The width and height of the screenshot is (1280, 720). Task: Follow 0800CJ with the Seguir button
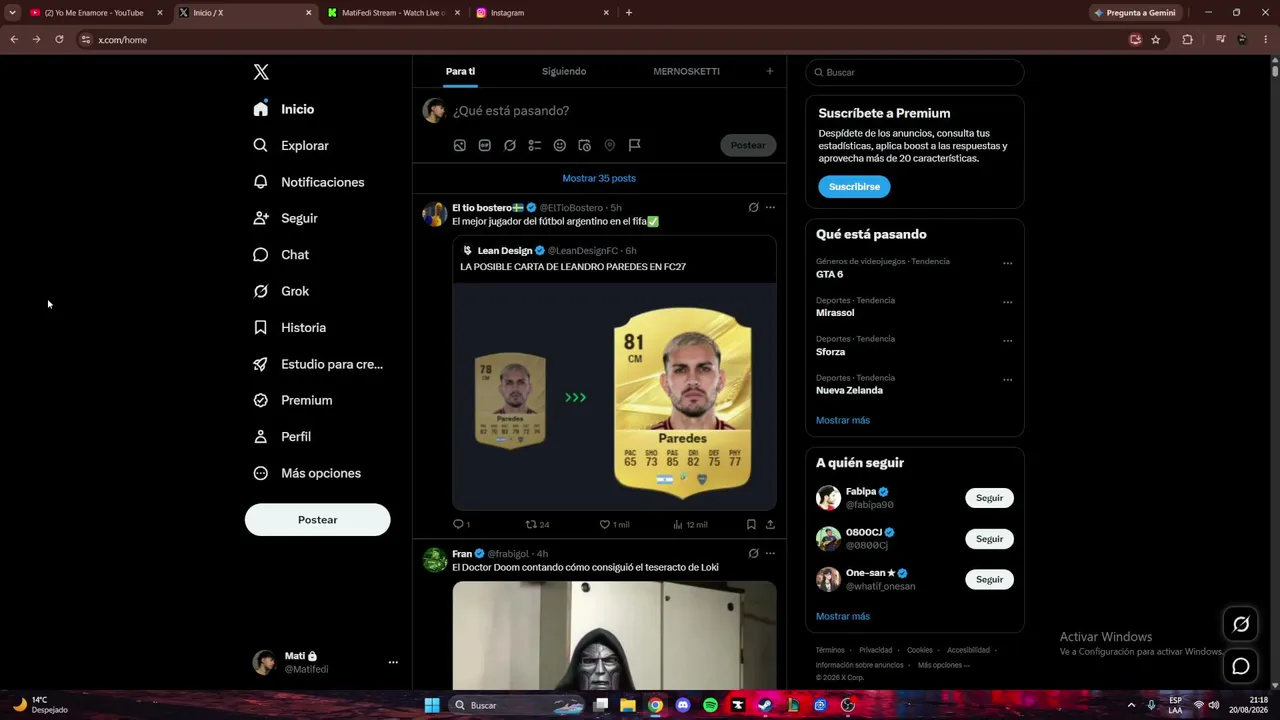989,539
